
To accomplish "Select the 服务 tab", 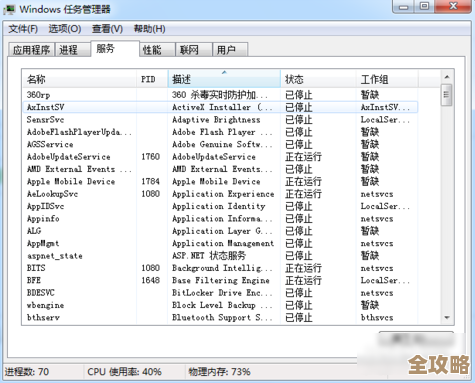I will coord(115,49).
